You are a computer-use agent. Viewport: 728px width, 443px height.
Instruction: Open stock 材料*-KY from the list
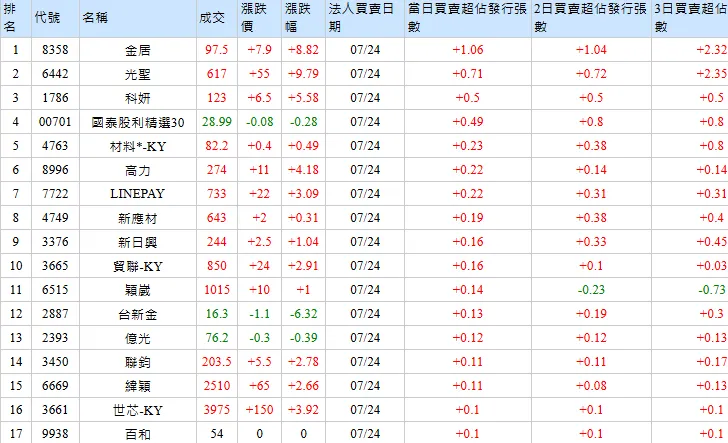click(138, 146)
